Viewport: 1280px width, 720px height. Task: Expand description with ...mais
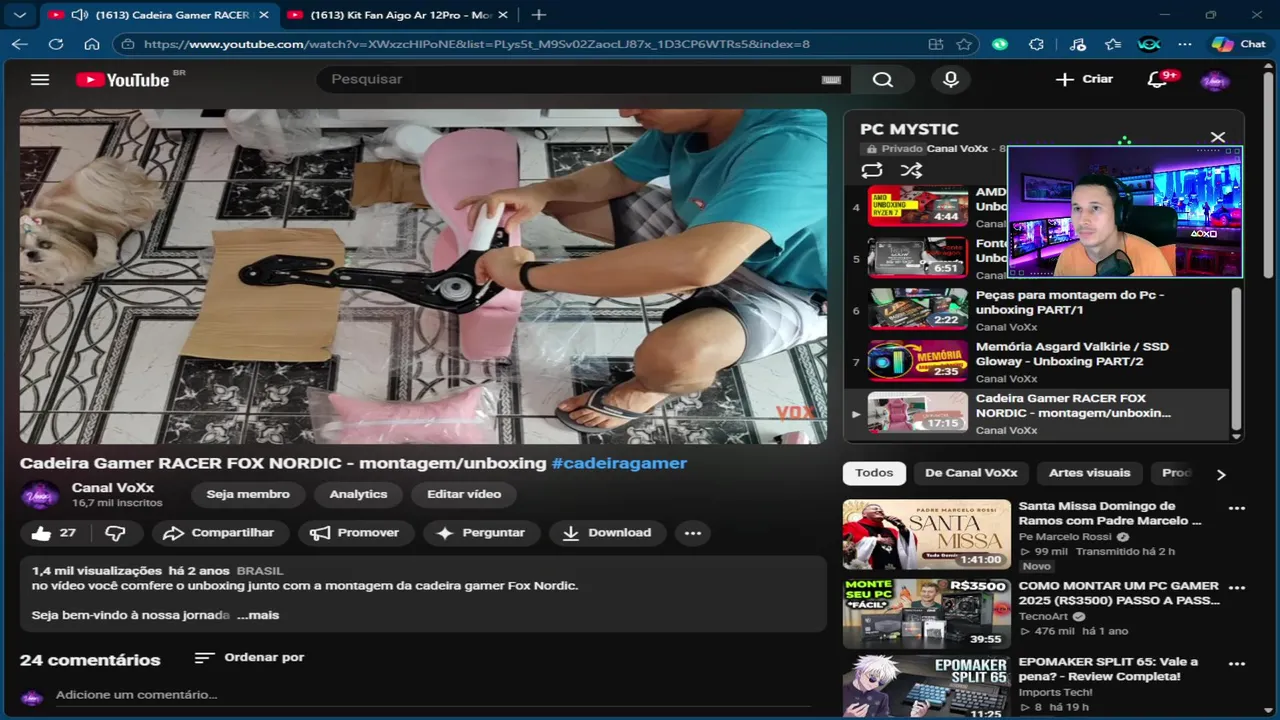tap(258, 615)
